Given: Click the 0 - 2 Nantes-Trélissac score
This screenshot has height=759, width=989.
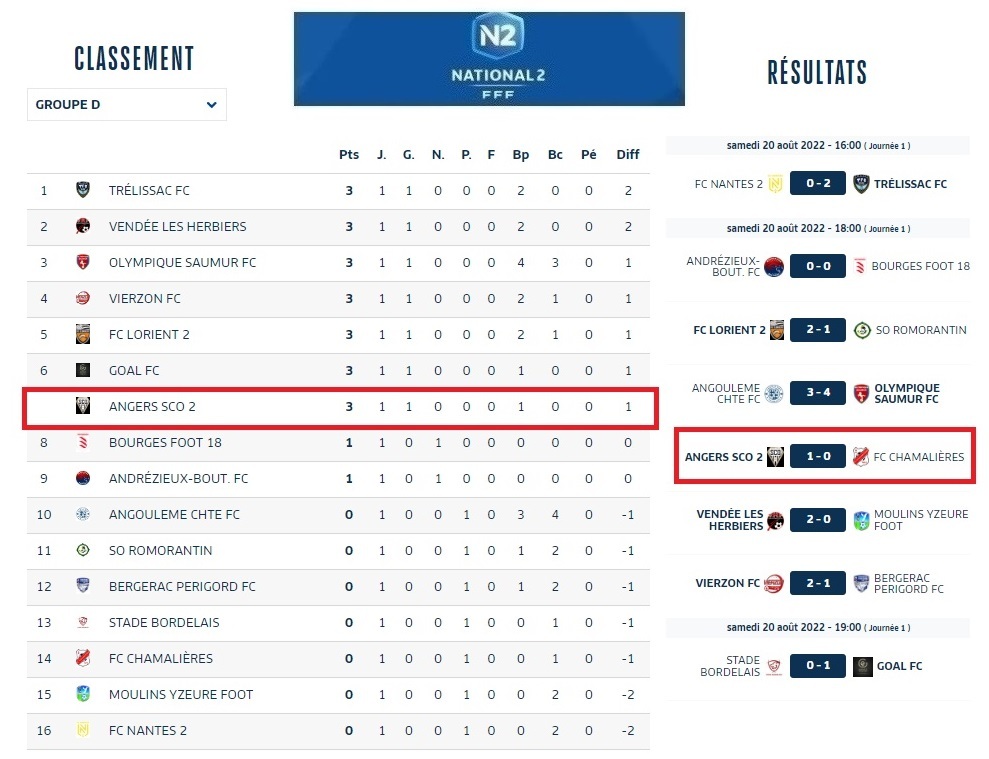Looking at the screenshot, I should tap(817, 184).
